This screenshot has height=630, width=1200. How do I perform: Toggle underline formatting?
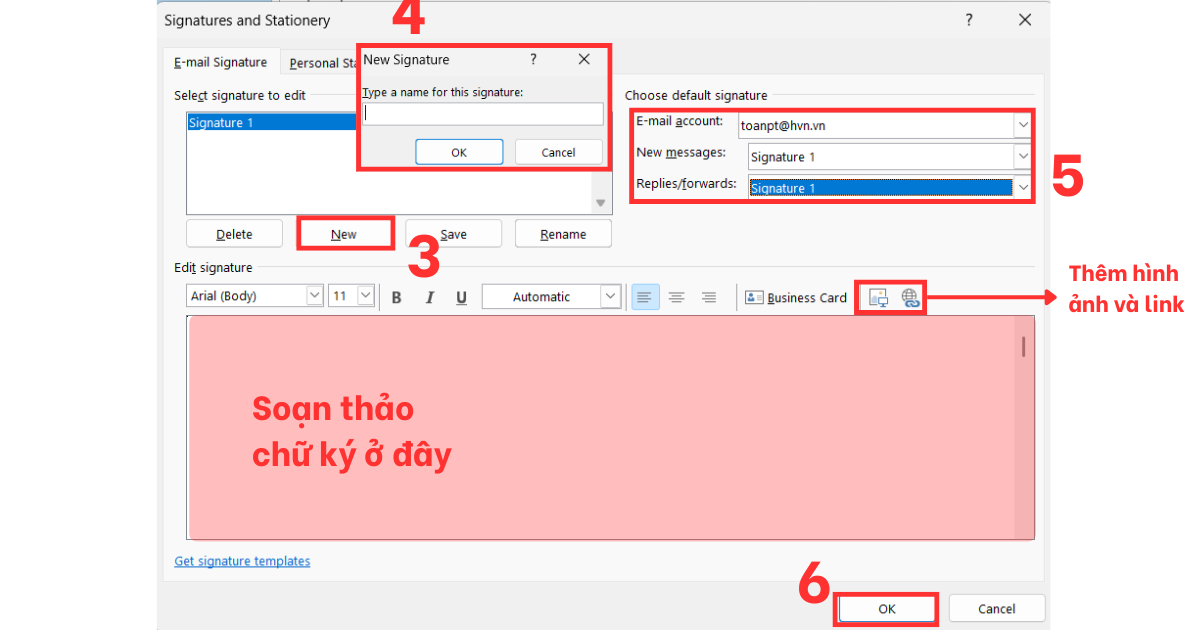462,296
